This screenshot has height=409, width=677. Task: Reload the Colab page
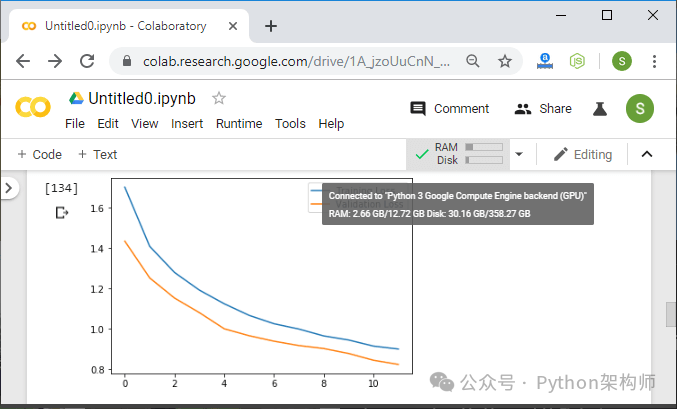(87, 61)
